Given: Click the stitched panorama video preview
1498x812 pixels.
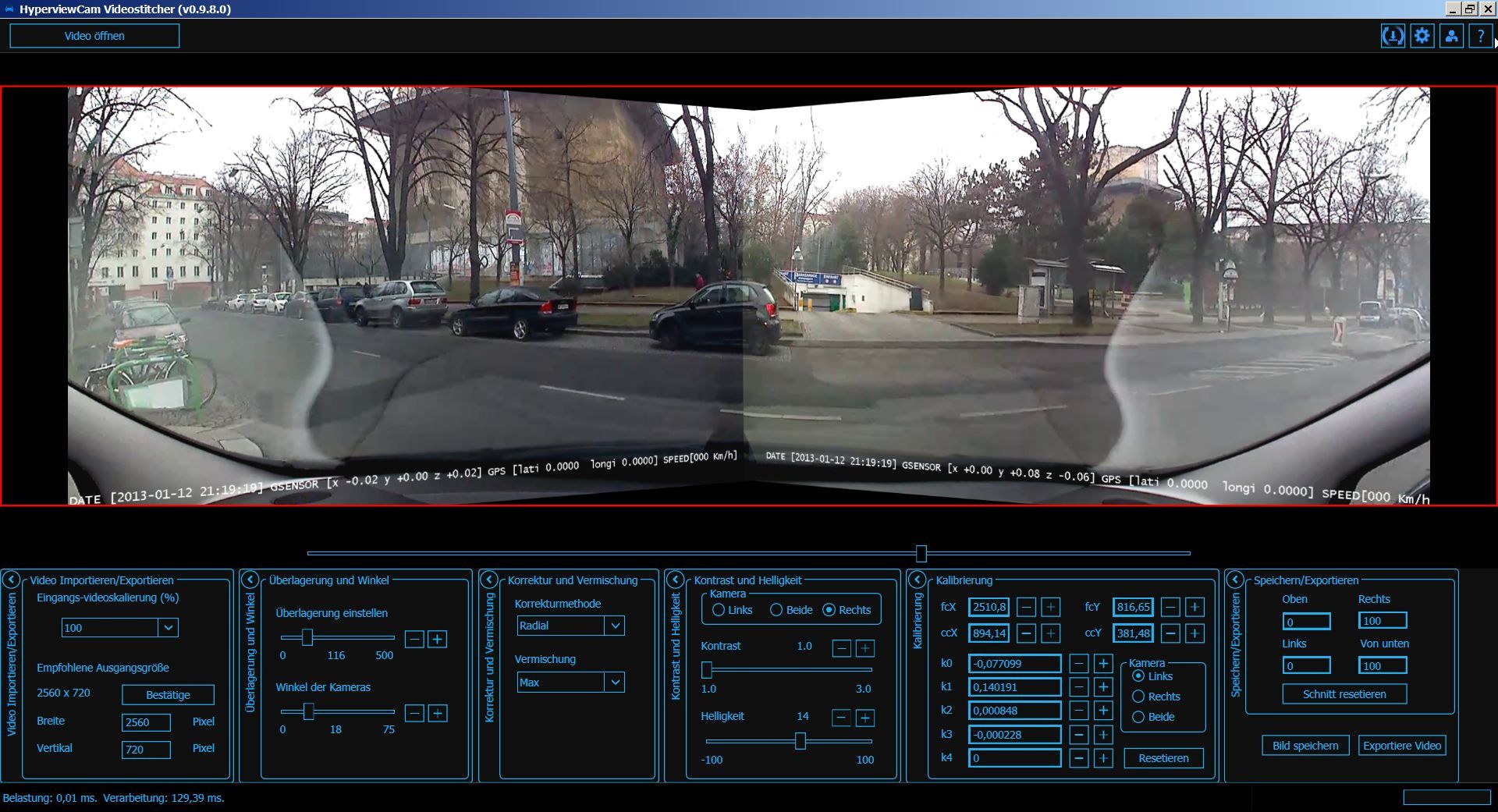Looking at the screenshot, I should pos(749,296).
